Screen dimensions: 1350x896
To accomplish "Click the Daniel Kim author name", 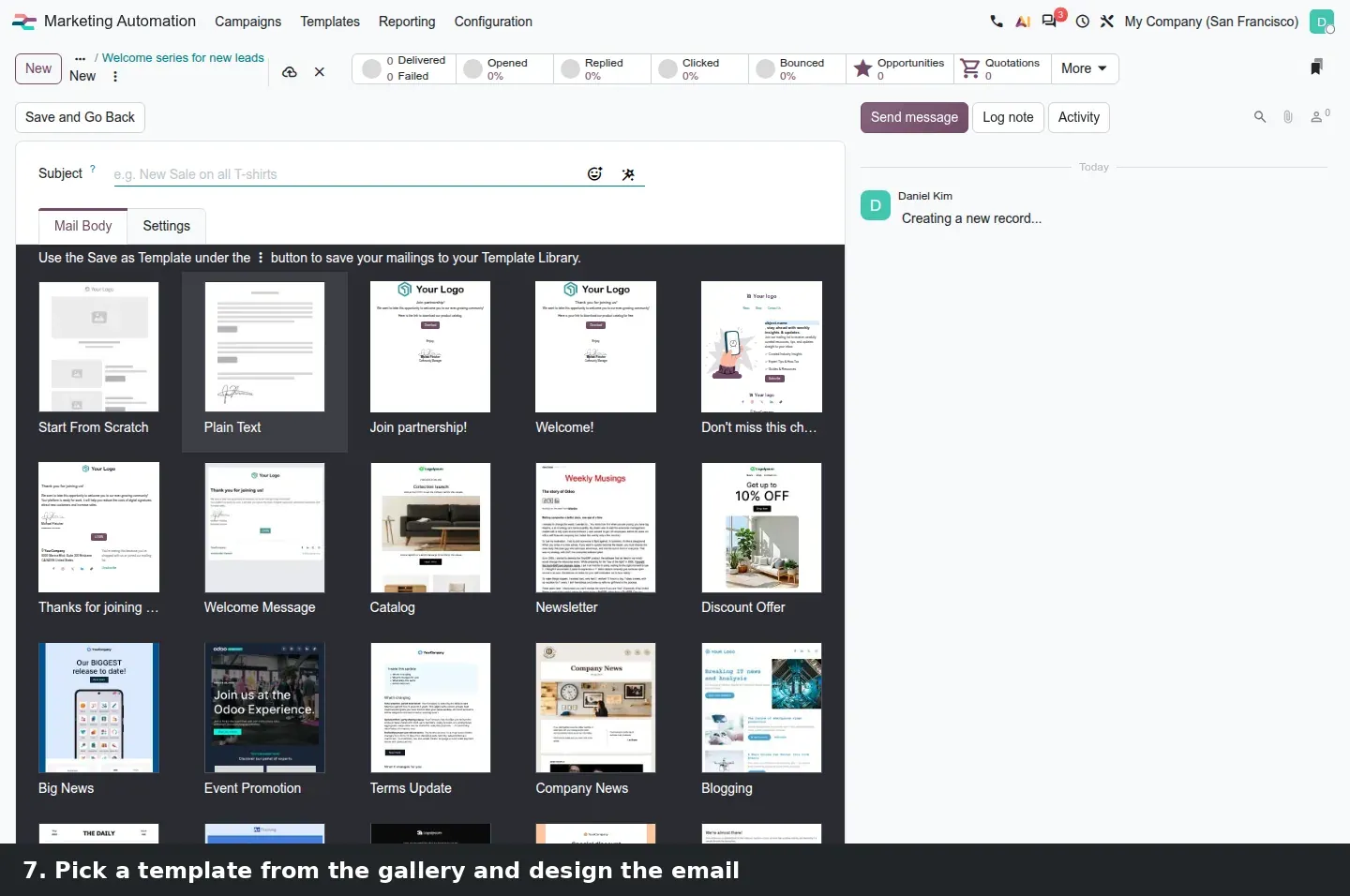I will tap(925, 196).
